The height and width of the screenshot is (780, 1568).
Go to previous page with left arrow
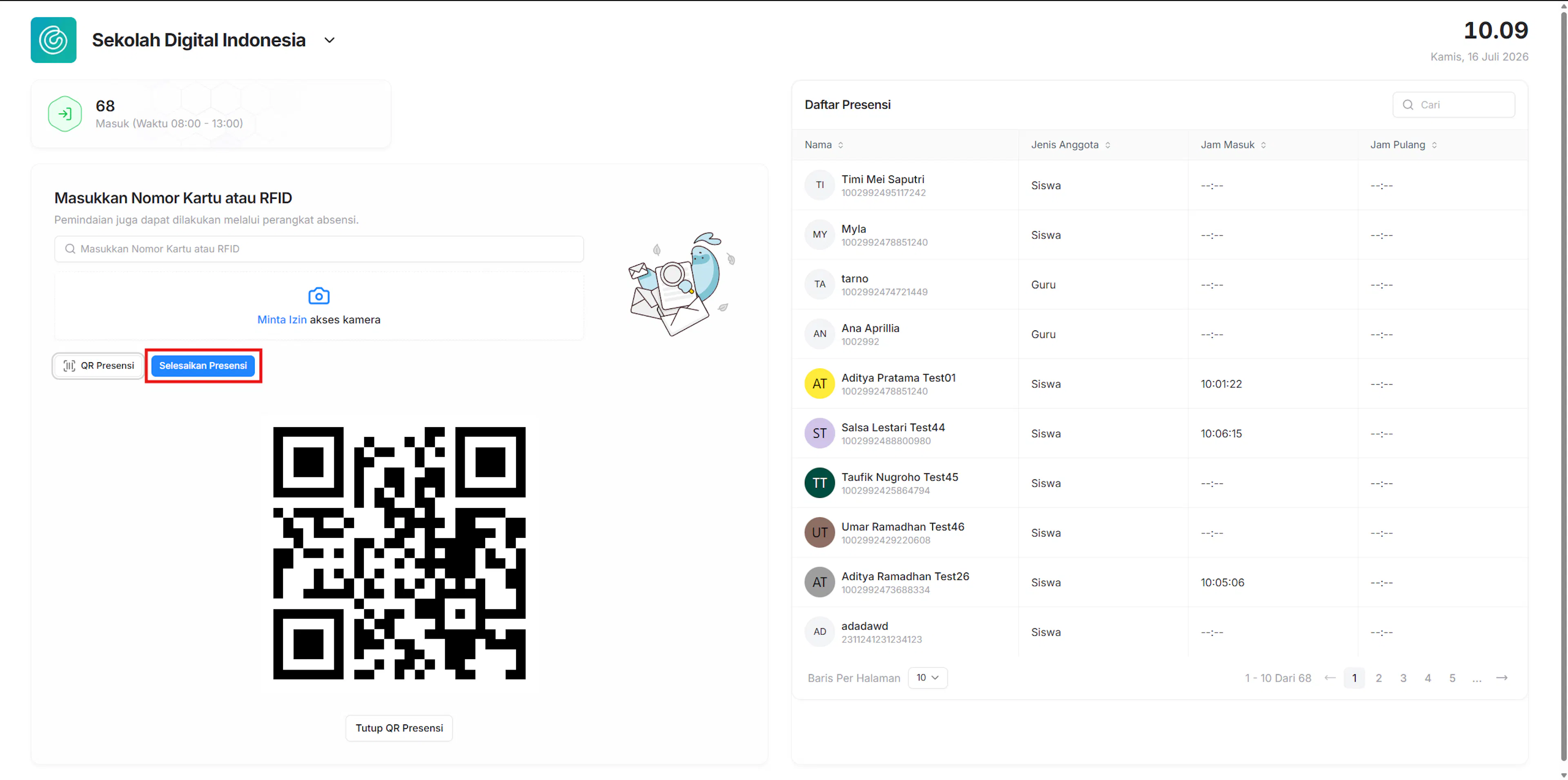pos(1330,678)
